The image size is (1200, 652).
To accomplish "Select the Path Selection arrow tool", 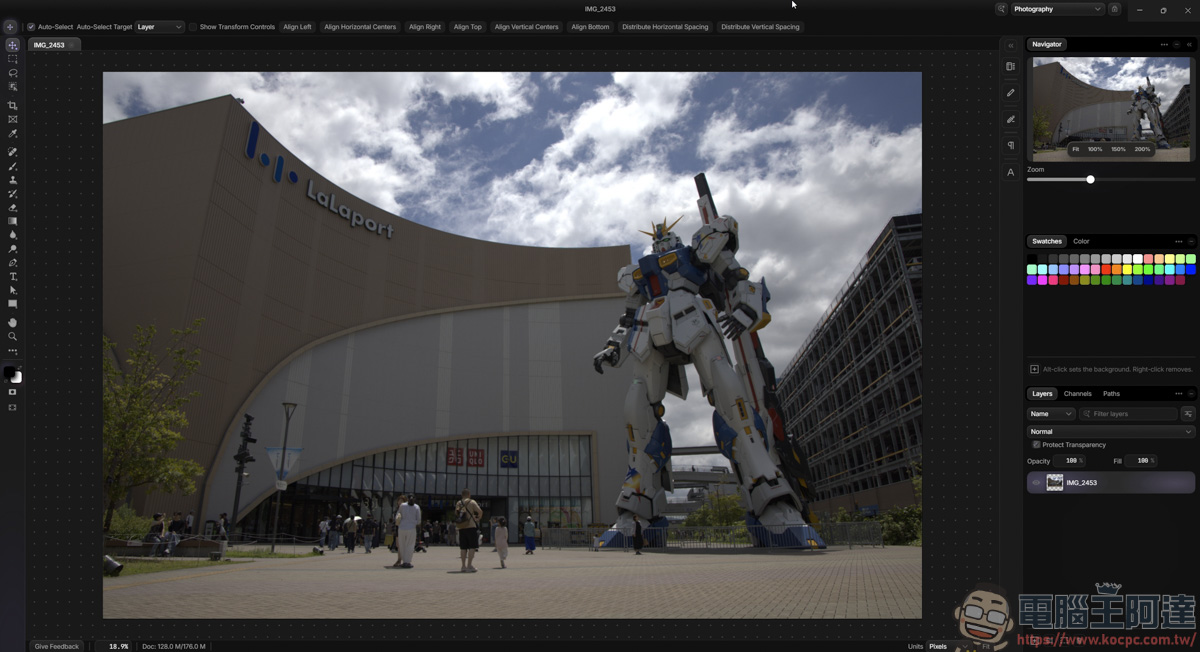I will click(x=13, y=290).
